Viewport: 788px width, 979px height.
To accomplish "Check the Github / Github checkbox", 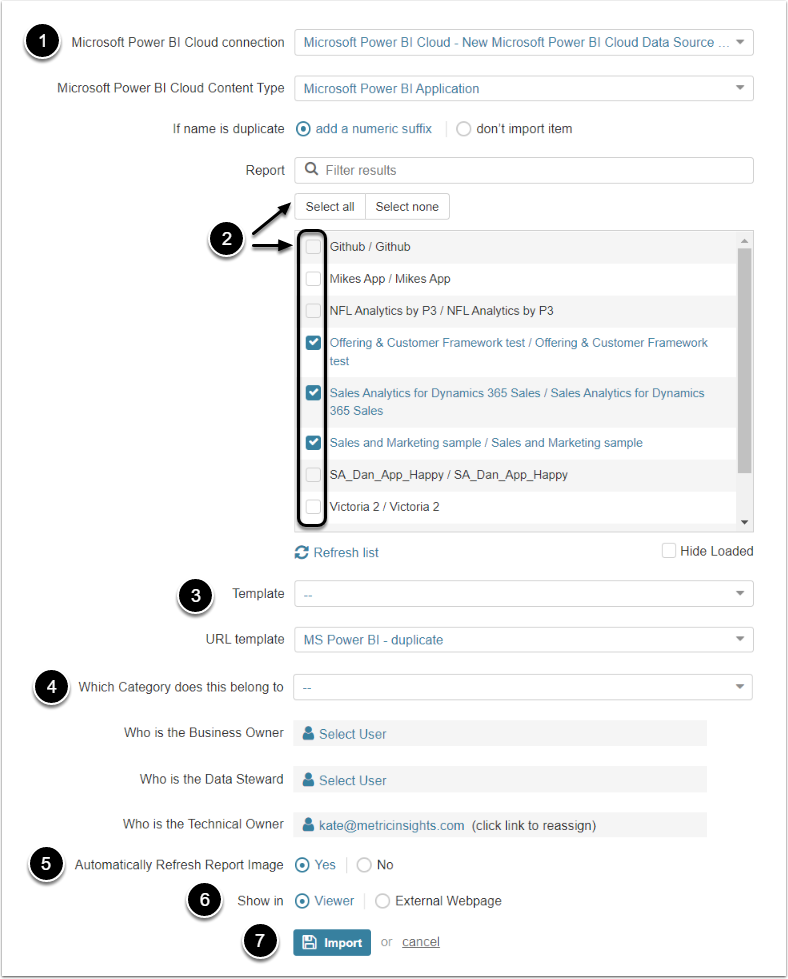I will [x=313, y=247].
